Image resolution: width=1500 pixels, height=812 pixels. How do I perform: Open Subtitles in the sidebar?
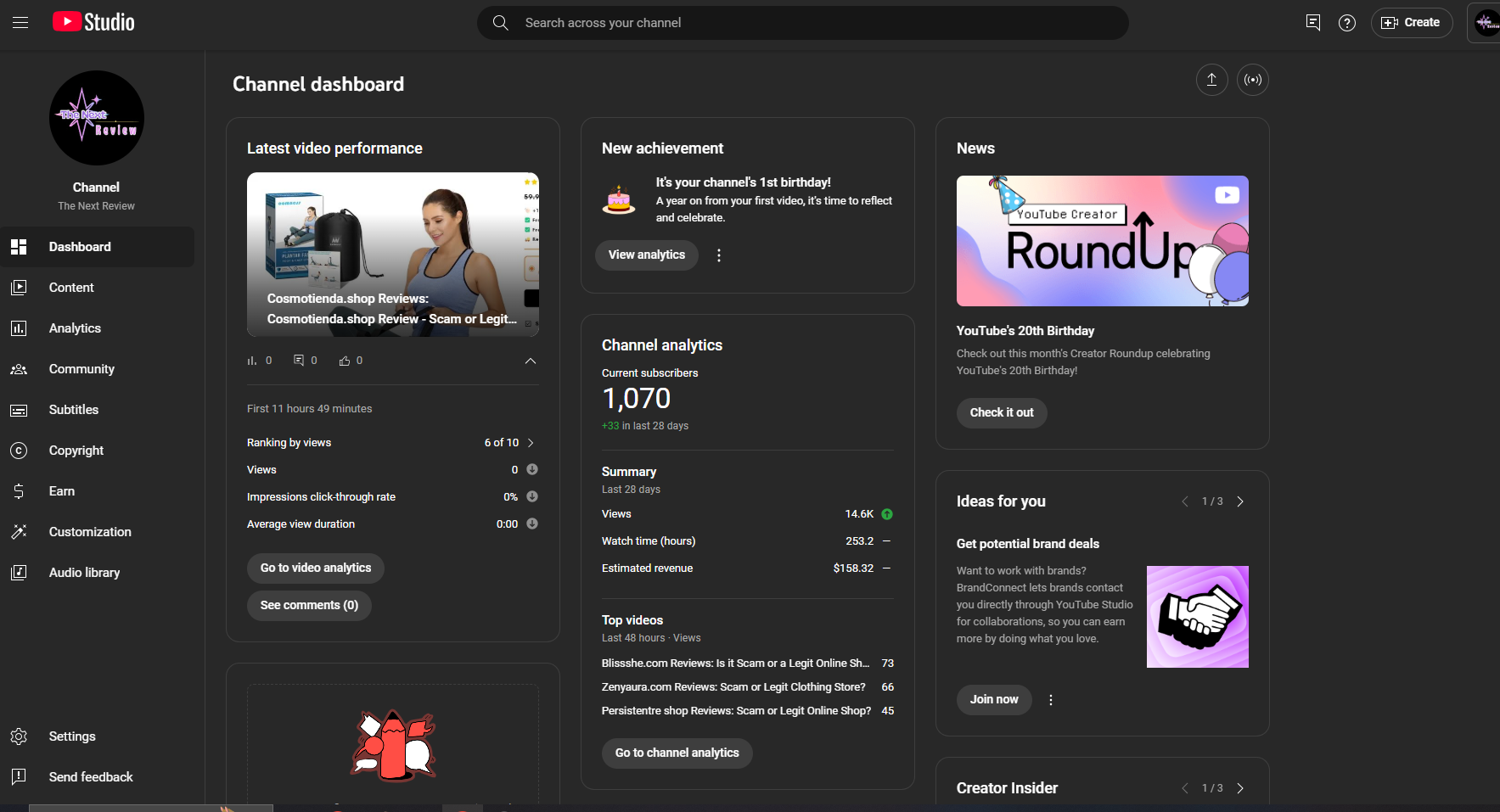[98, 410]
